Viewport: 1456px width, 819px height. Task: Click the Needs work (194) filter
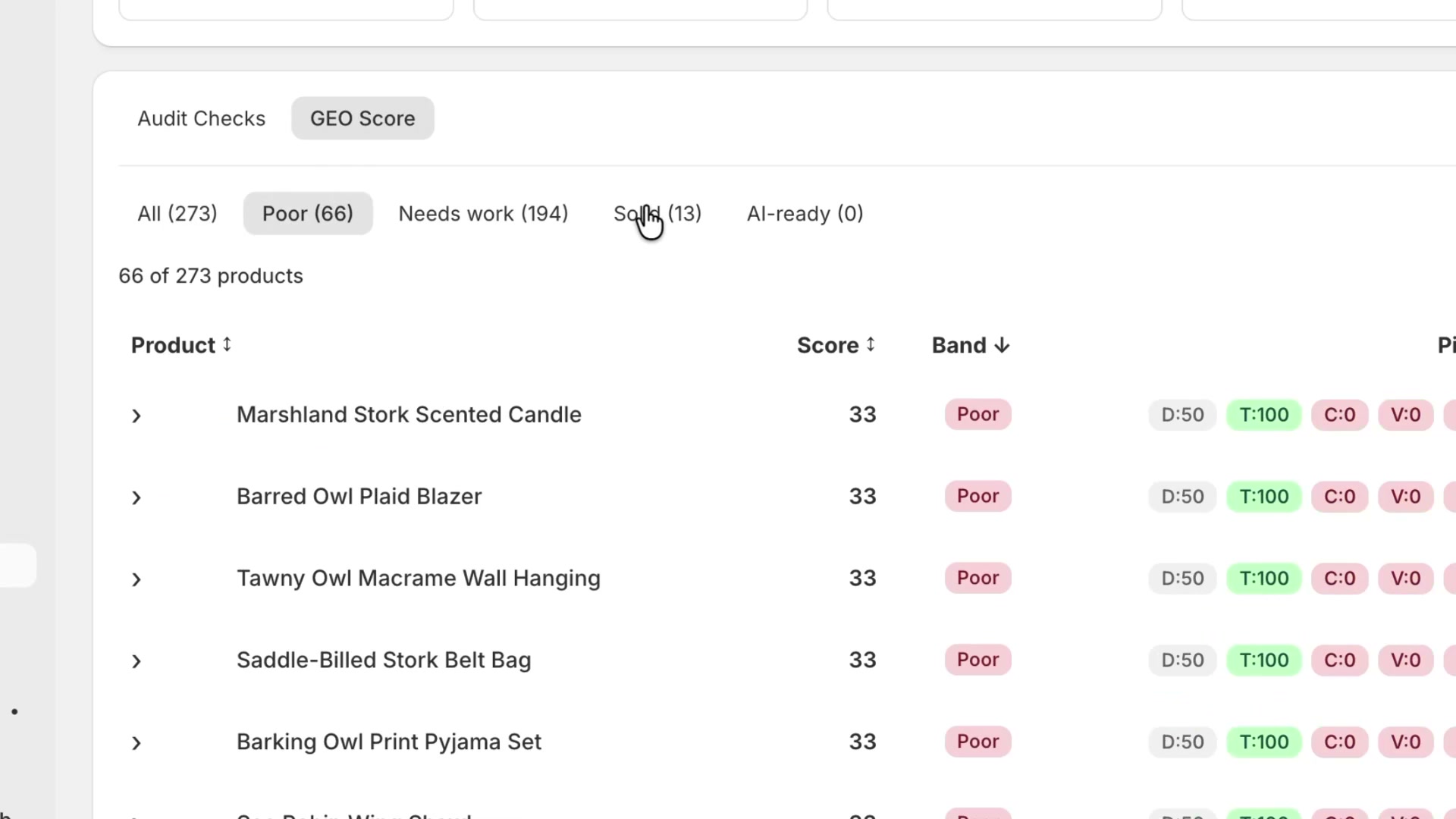point(483,213)
